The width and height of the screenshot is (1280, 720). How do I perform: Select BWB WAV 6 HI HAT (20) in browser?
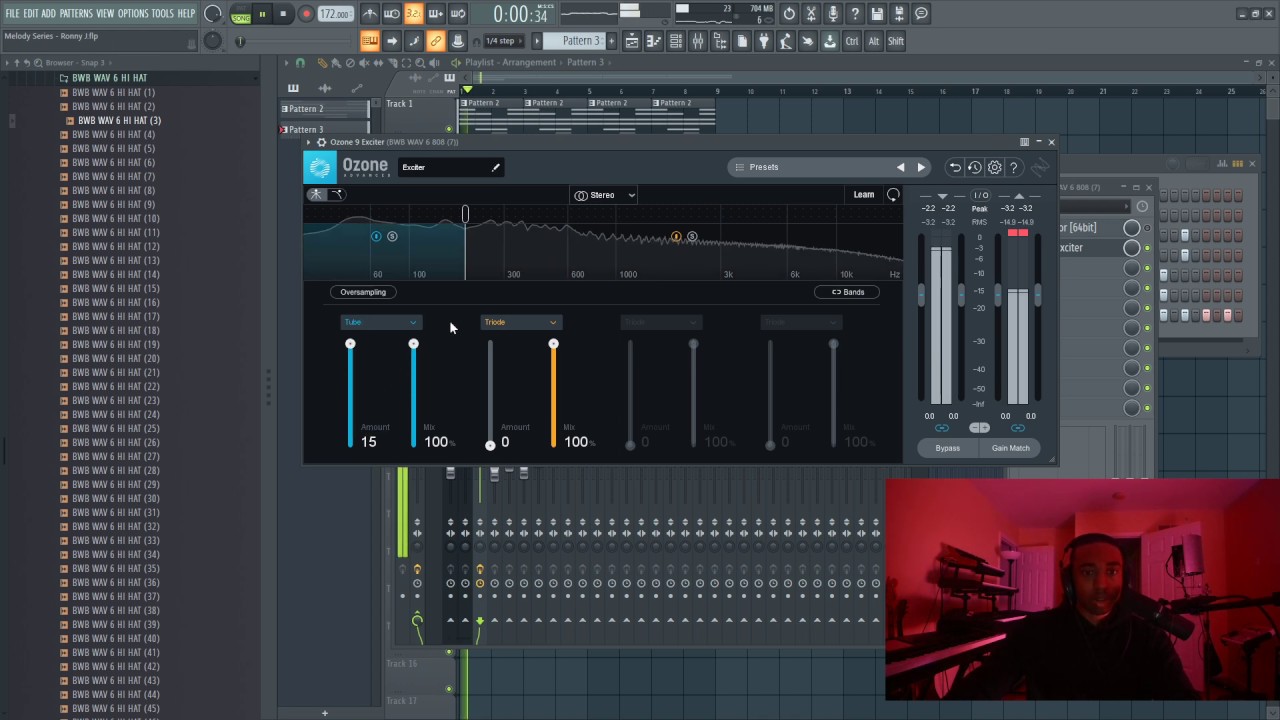coord(115,358)
